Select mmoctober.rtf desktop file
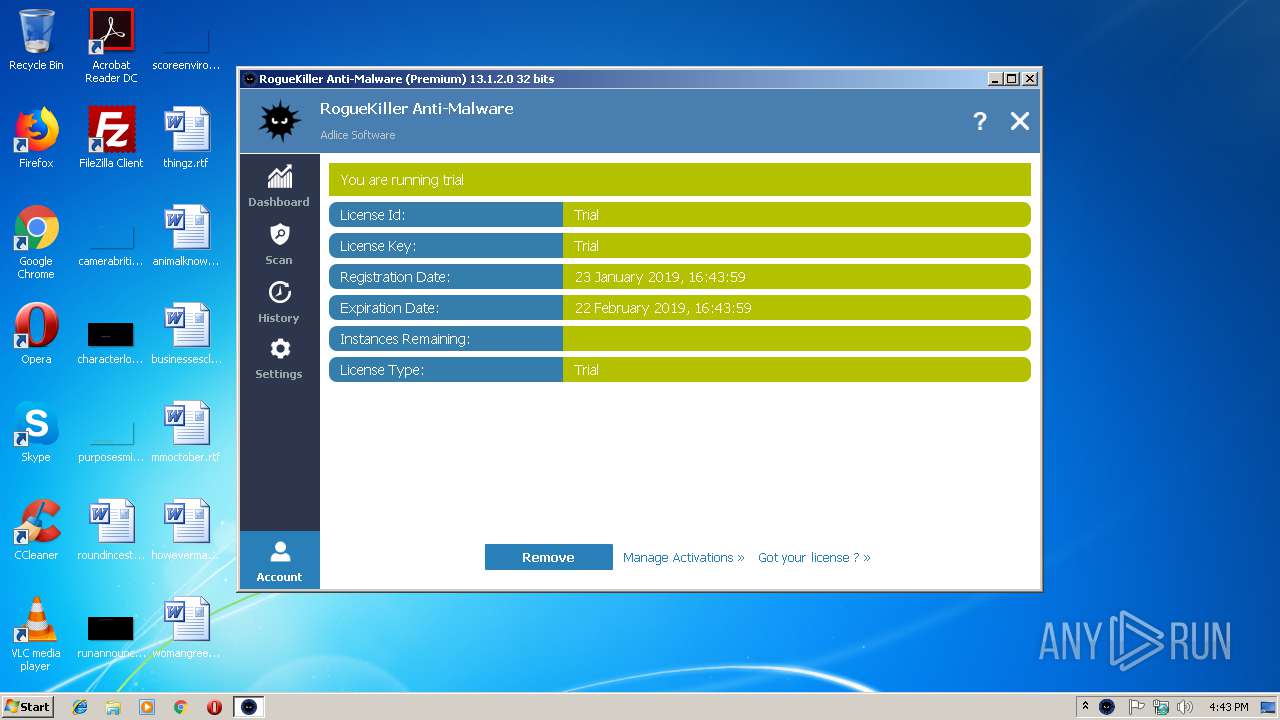 tap(186, 432)
